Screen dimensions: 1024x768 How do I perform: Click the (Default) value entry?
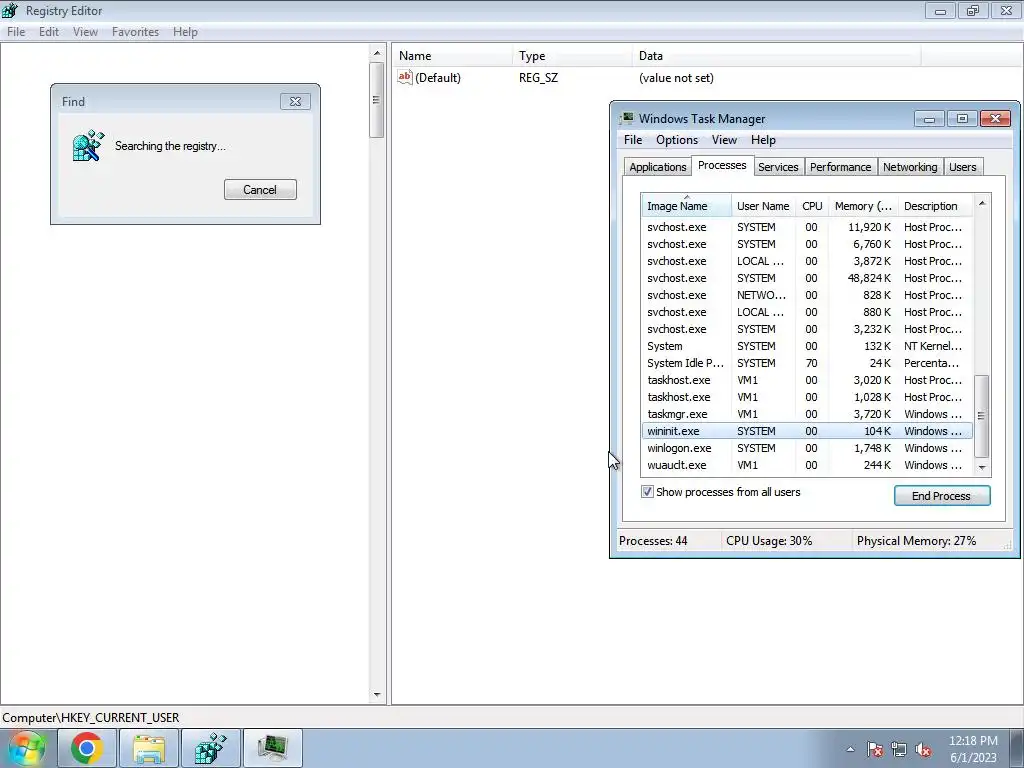(438, 78)
